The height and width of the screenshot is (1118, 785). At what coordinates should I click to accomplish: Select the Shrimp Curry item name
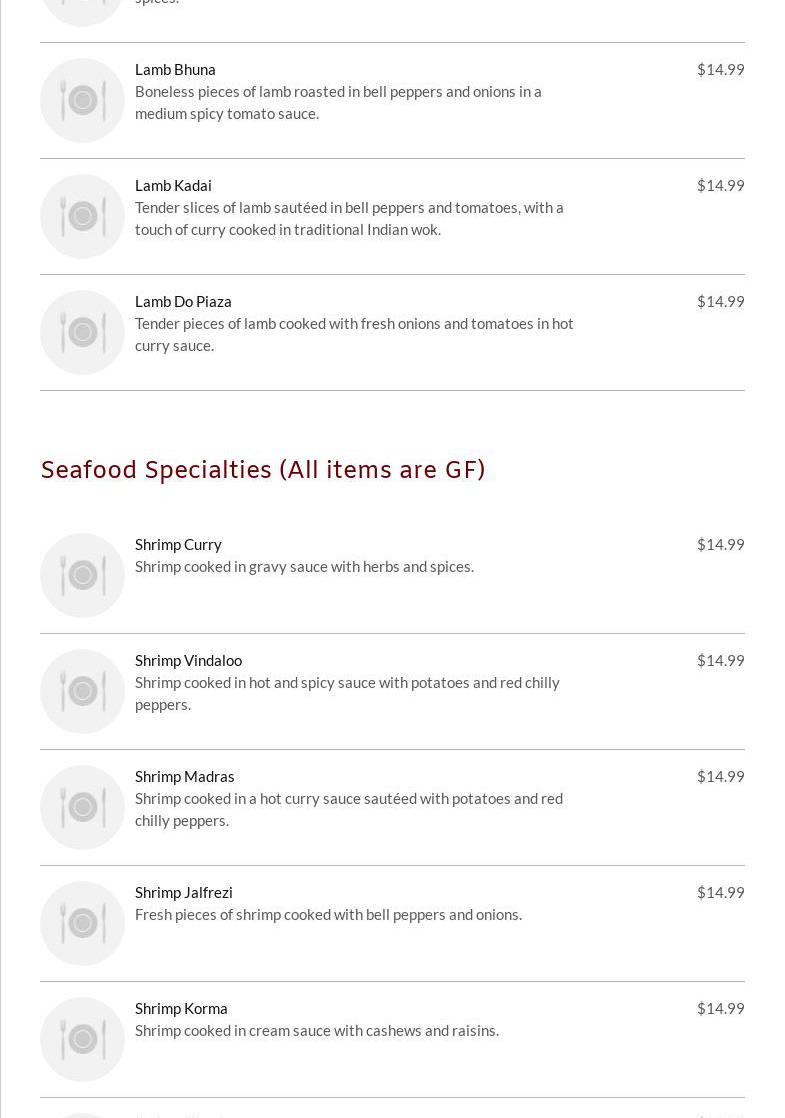coord(178,544)
